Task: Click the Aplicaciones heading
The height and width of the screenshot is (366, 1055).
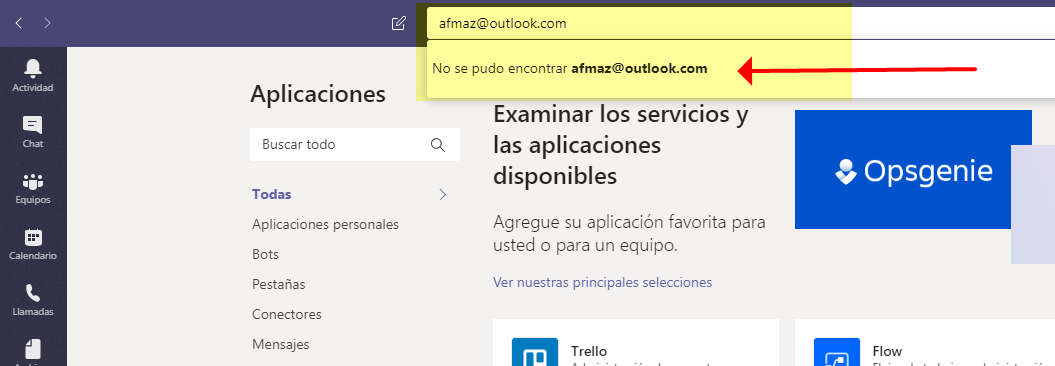Action: 318,94
